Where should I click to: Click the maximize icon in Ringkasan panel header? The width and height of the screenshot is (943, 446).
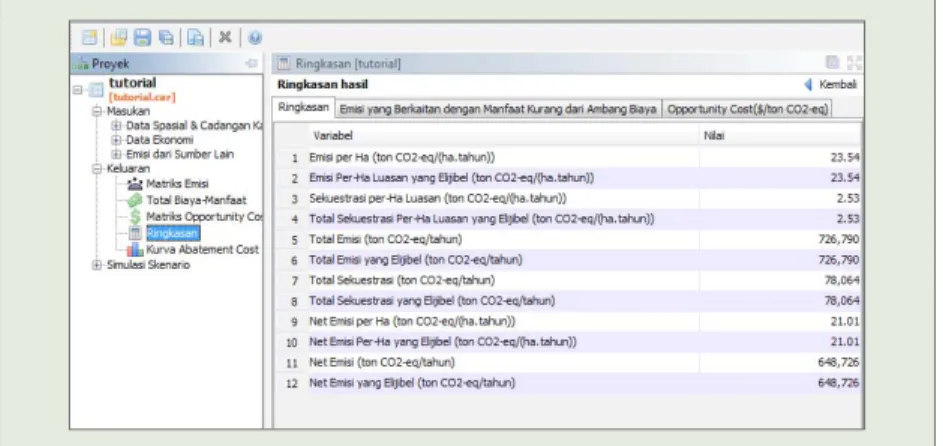tap(855, 63)
